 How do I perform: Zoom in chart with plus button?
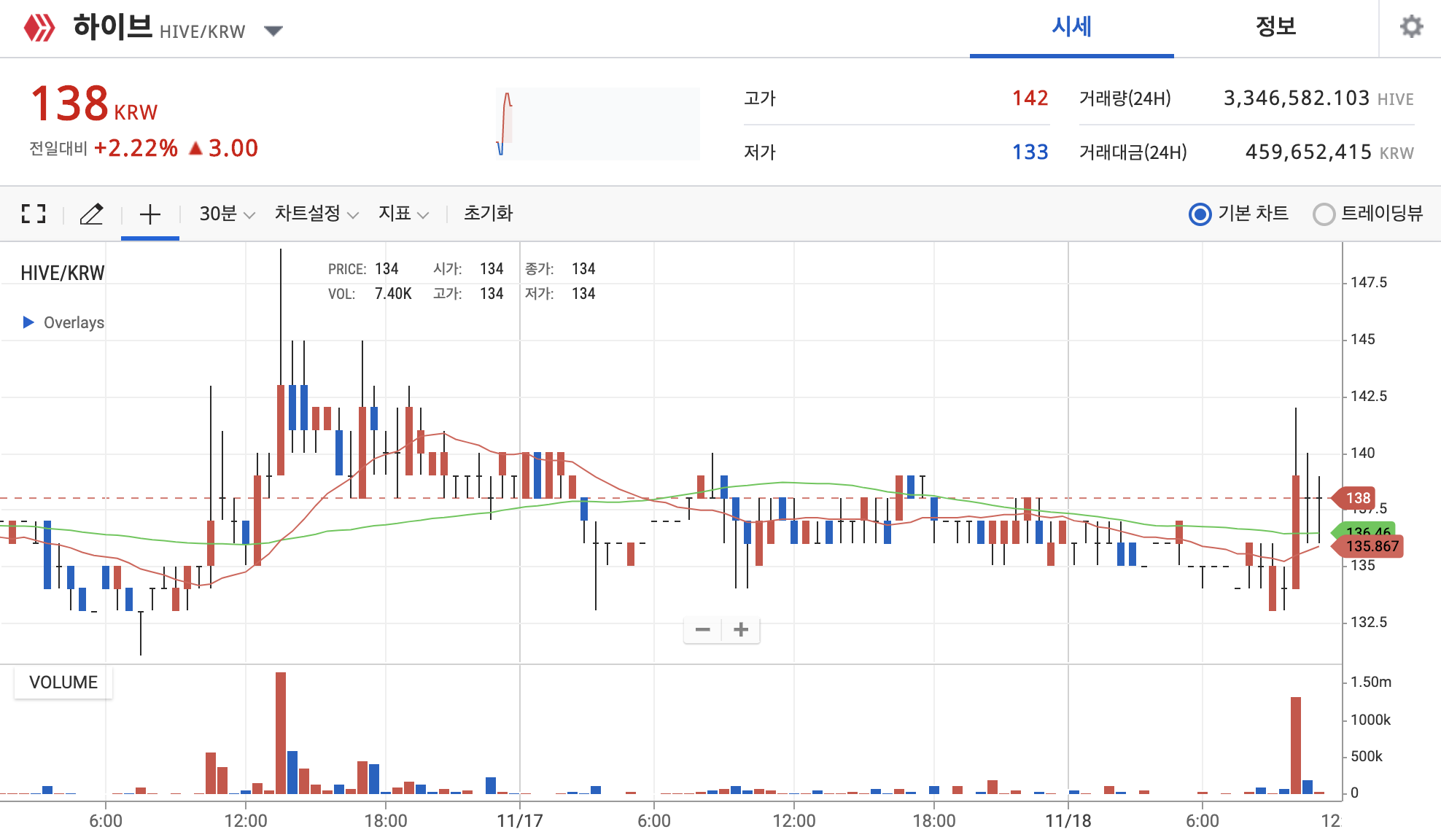(741, 629)
